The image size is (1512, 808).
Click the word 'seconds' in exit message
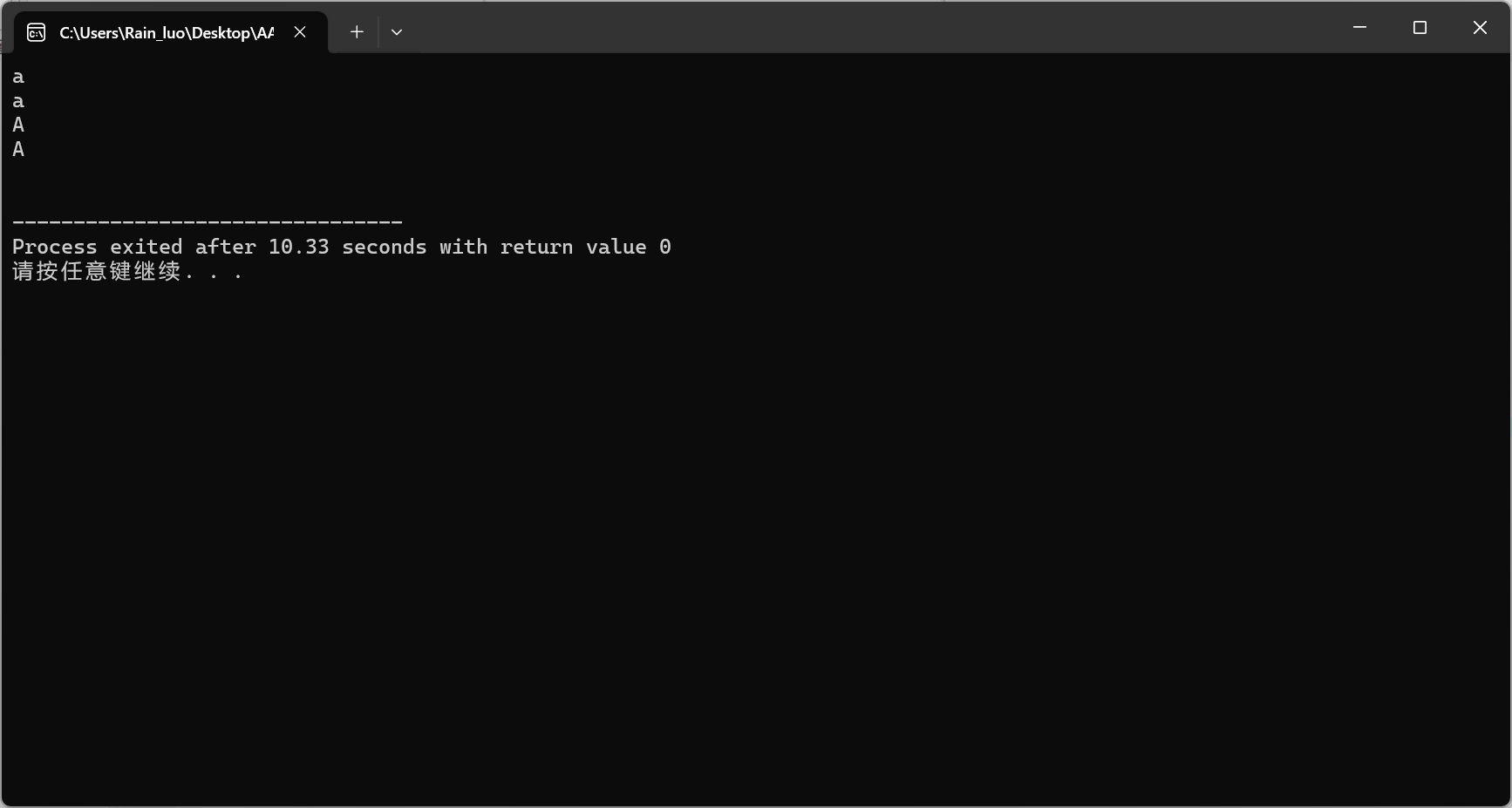385,247
